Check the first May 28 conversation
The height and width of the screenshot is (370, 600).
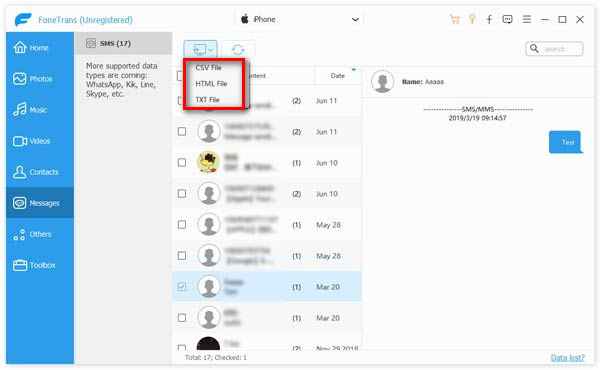click(182, 225)
